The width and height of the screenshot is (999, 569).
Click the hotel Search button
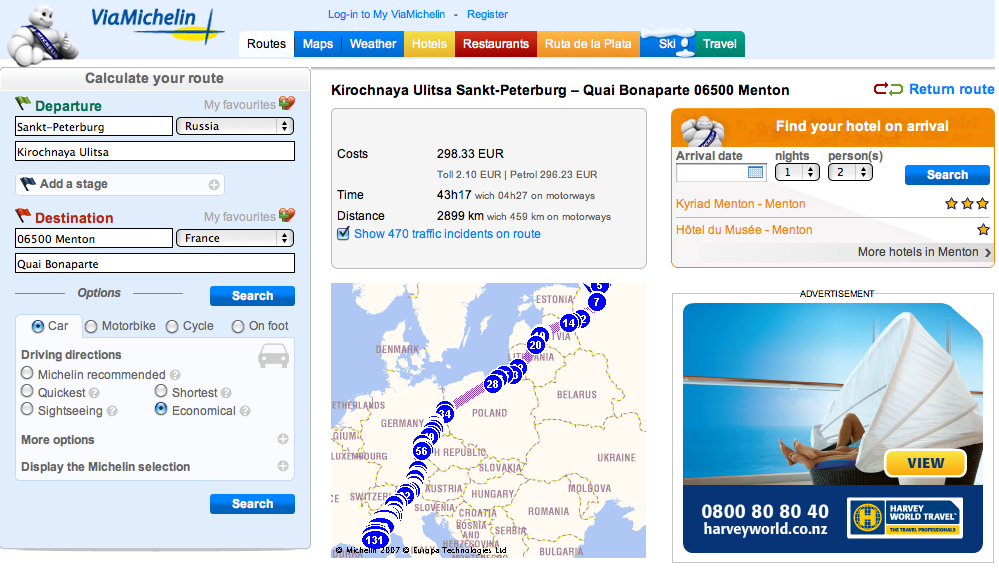pyautogui.click(x=946, y=175)
